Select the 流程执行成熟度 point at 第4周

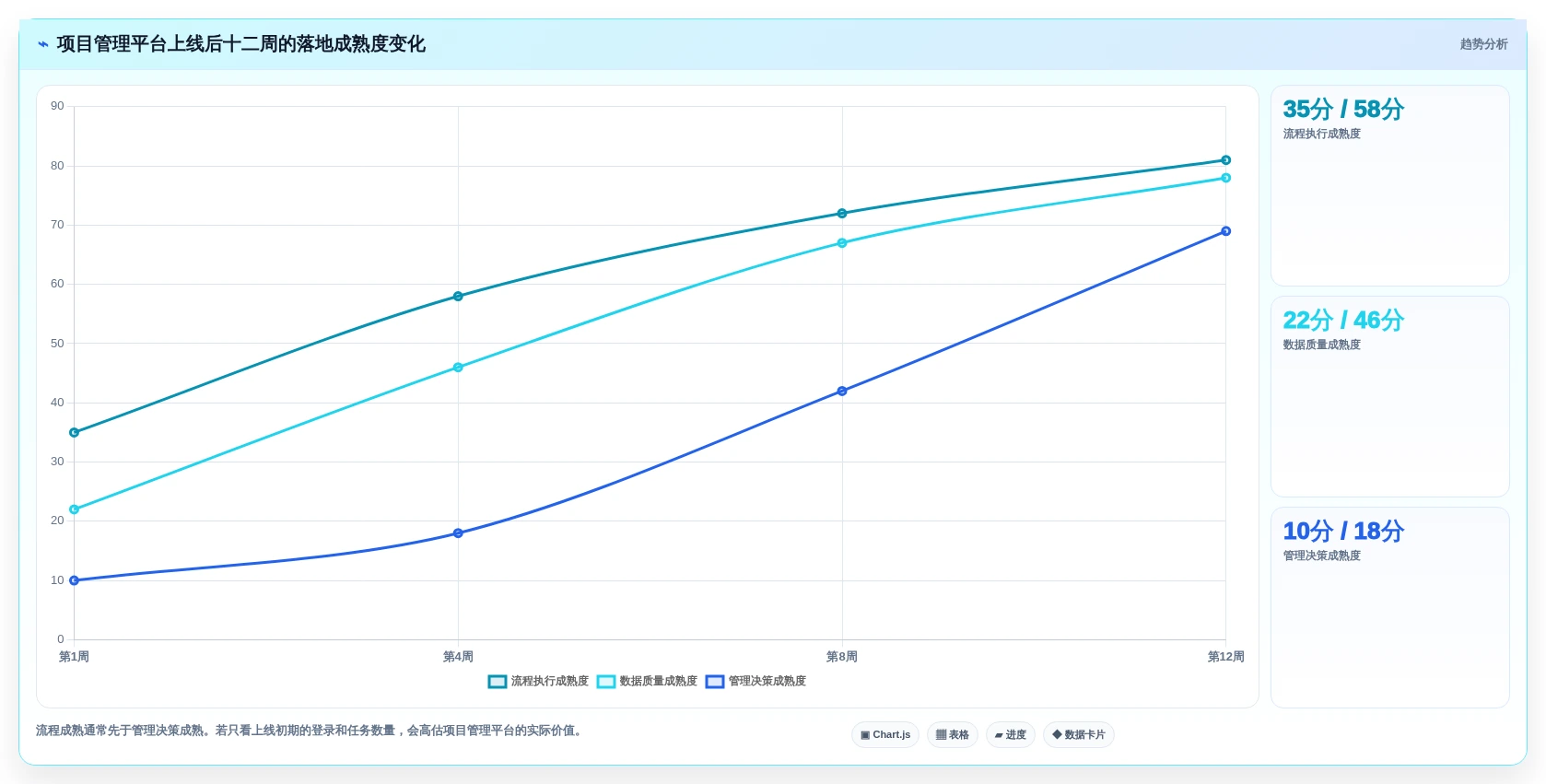458,297
